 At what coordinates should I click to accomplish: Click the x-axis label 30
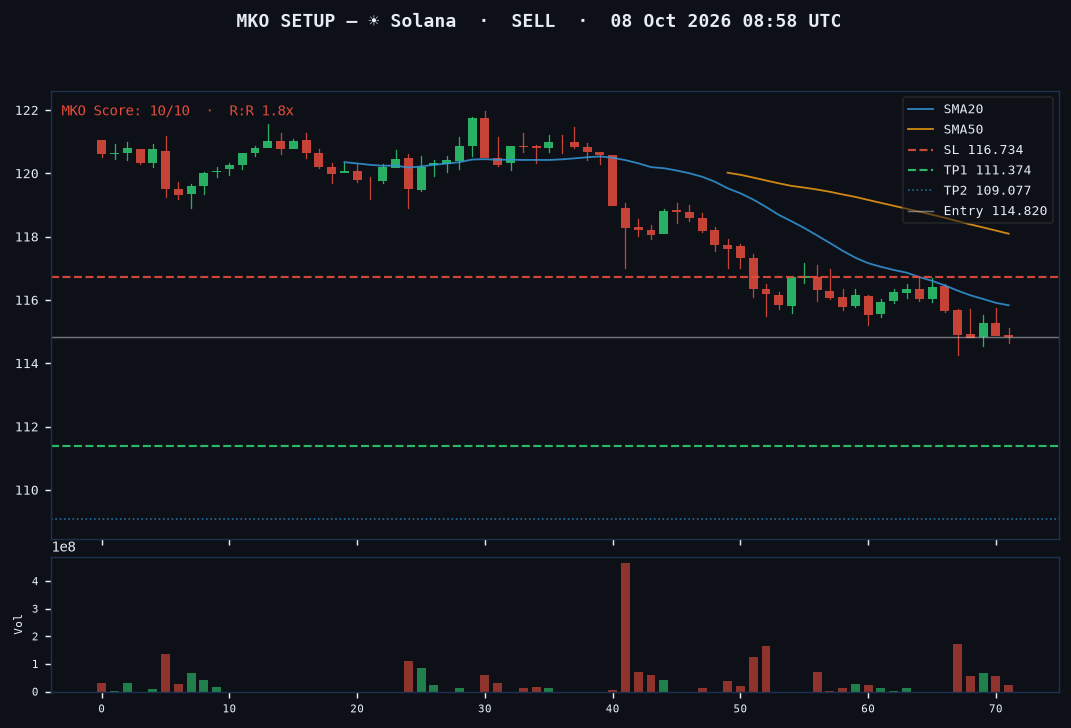485,709
